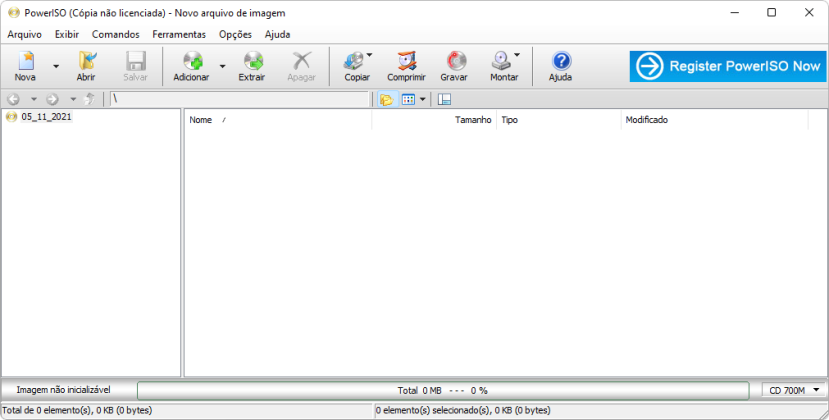Expand the Montar dropdown arrow
The width and height of the screenshot is (829, 420).
coord(517,54)
